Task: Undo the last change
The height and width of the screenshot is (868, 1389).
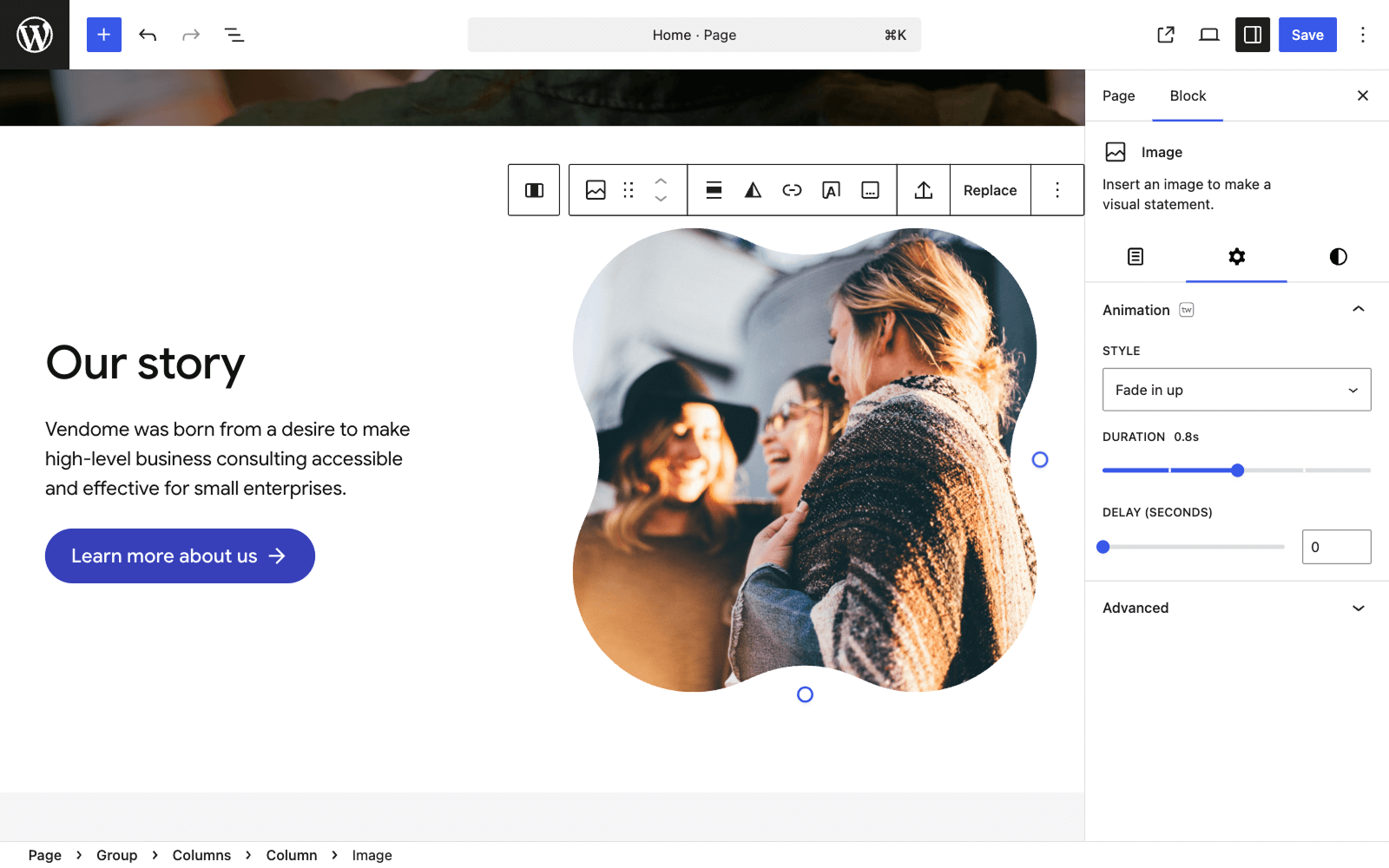Action: [x=148, y=35]
